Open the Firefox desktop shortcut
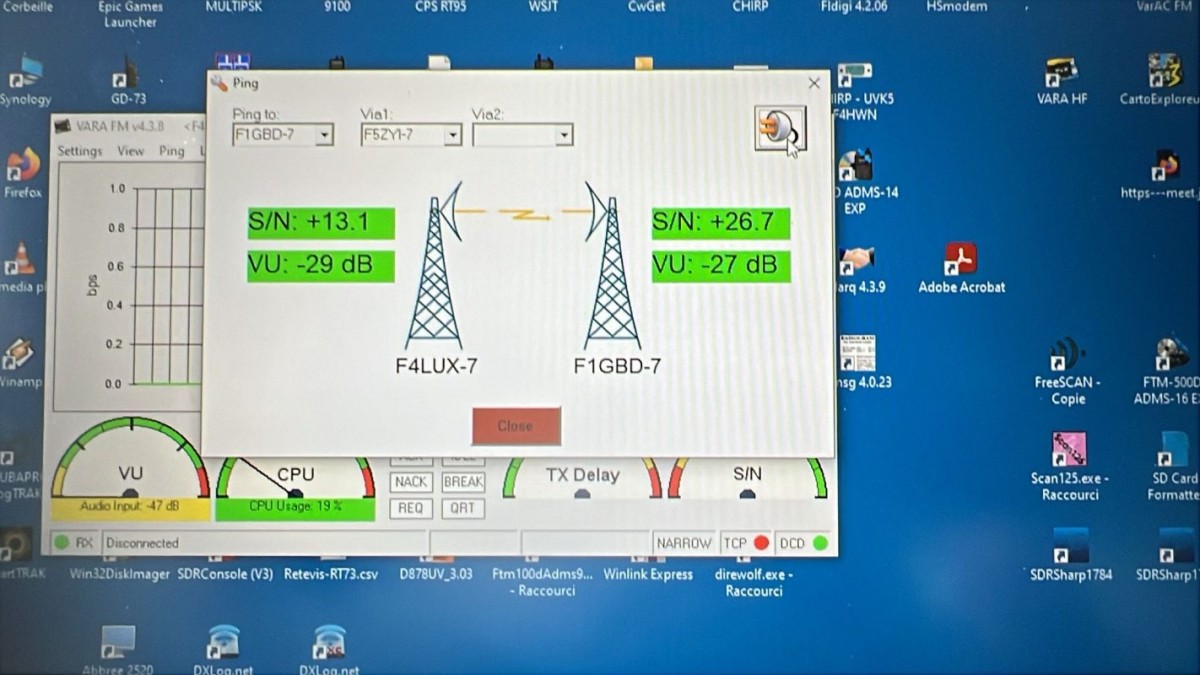1200x675 pixels. (x=21, y=172)
